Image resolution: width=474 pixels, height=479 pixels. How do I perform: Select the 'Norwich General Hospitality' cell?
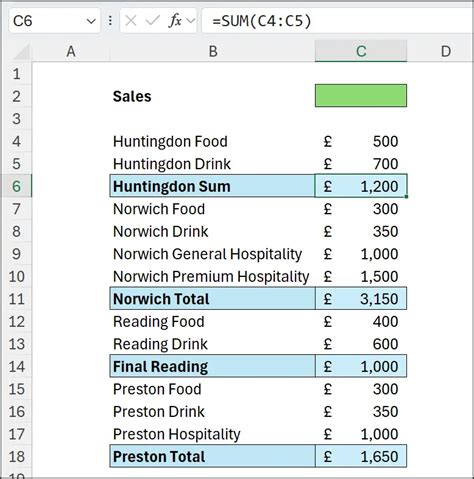tap(213, 254)
